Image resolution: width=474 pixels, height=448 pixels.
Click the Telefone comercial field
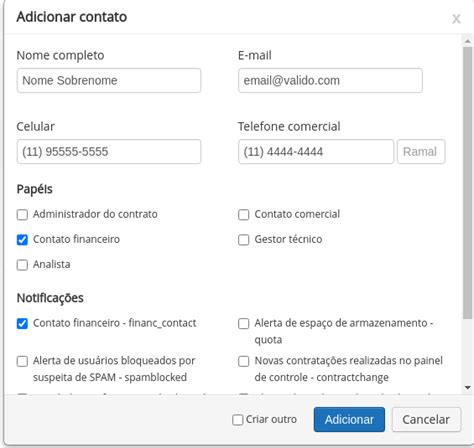316,152
